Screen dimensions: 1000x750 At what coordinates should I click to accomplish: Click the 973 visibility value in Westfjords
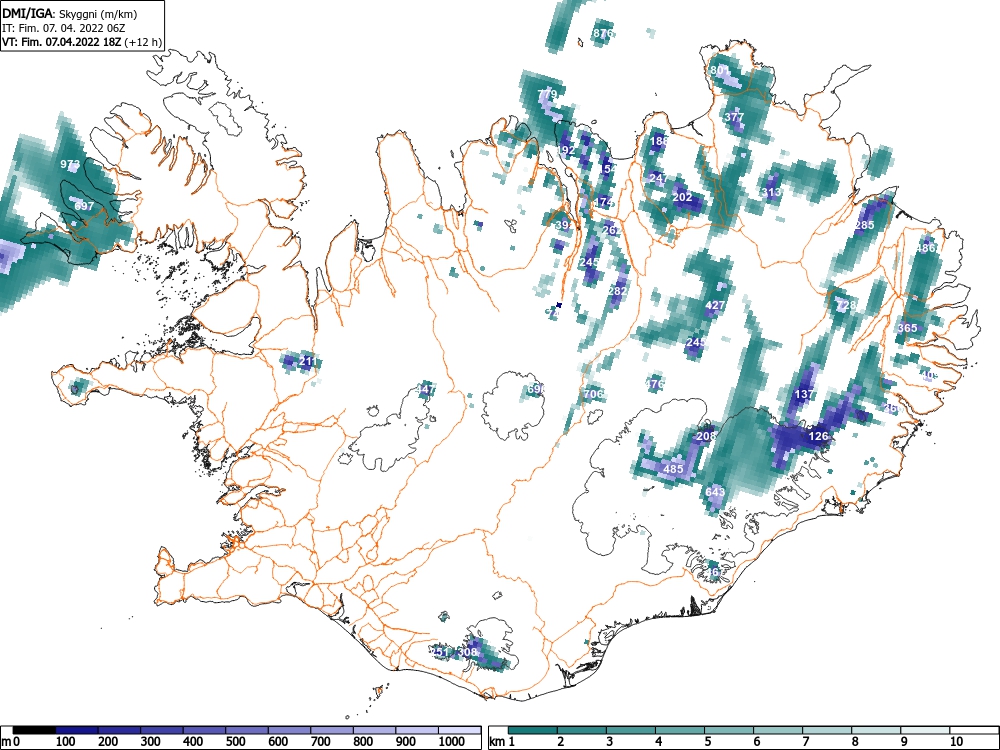(x=70, y=165)
